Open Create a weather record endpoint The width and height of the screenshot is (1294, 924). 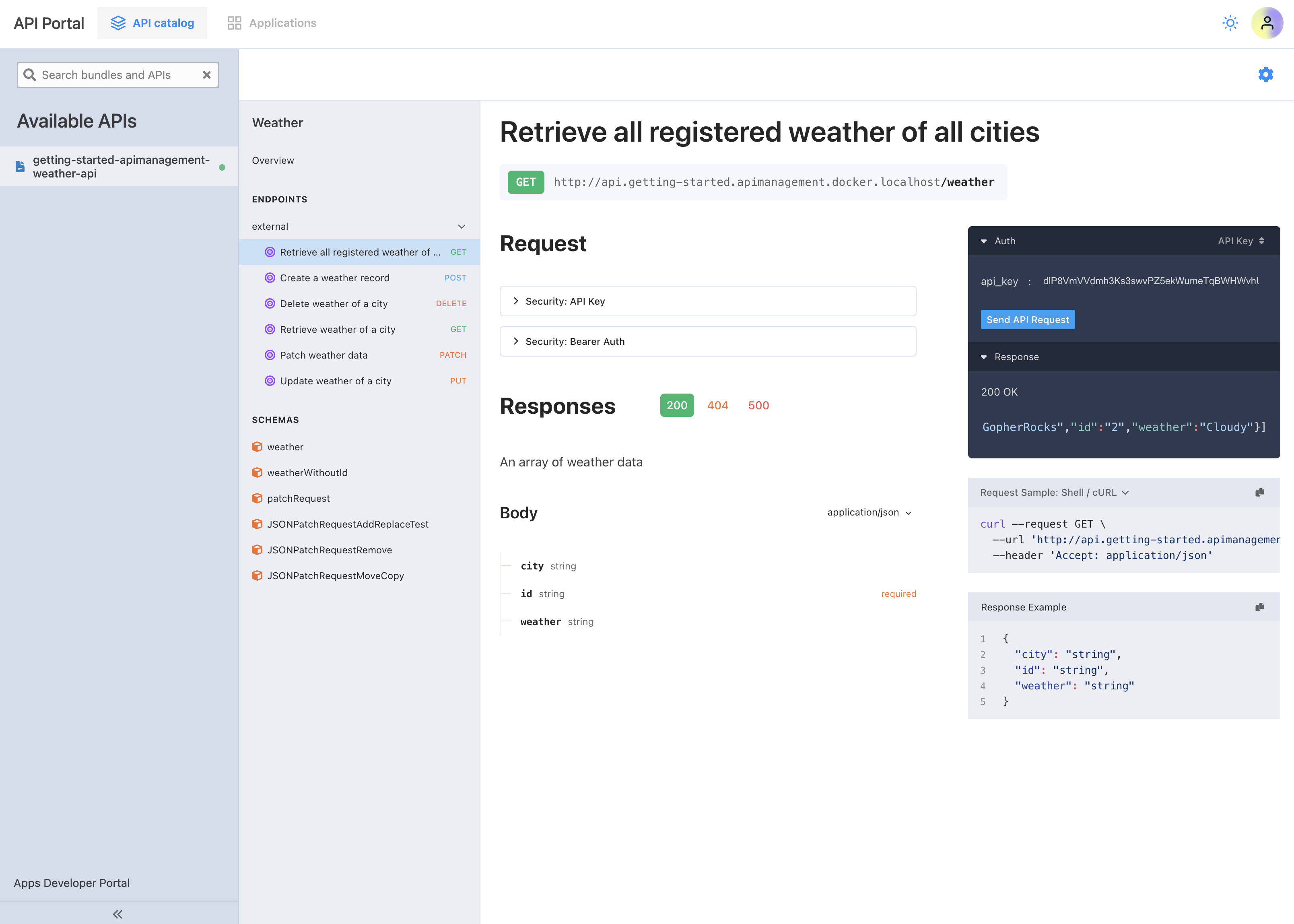[334, 278]
